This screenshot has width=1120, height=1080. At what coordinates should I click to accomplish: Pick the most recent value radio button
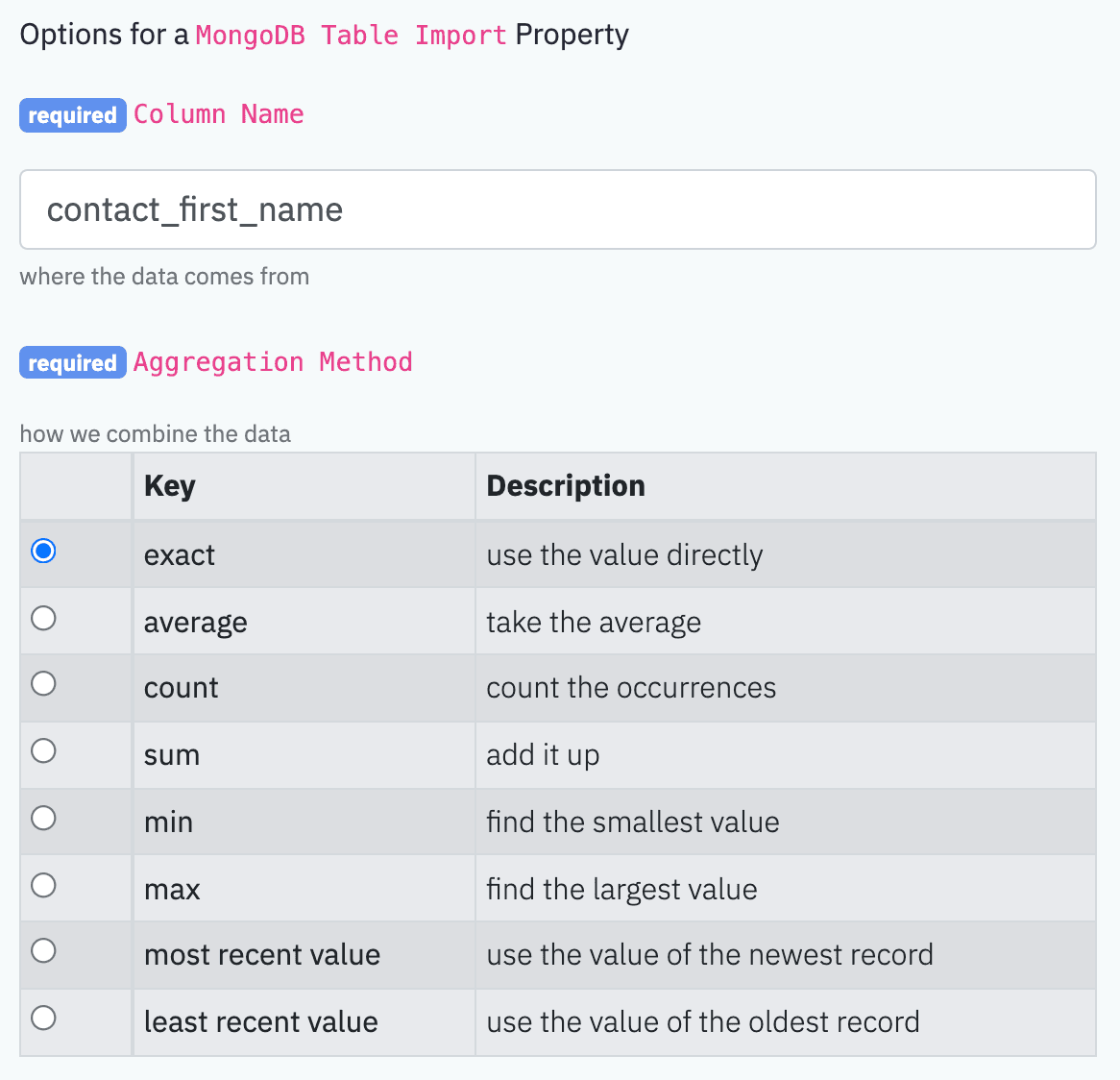click(43, 950)
